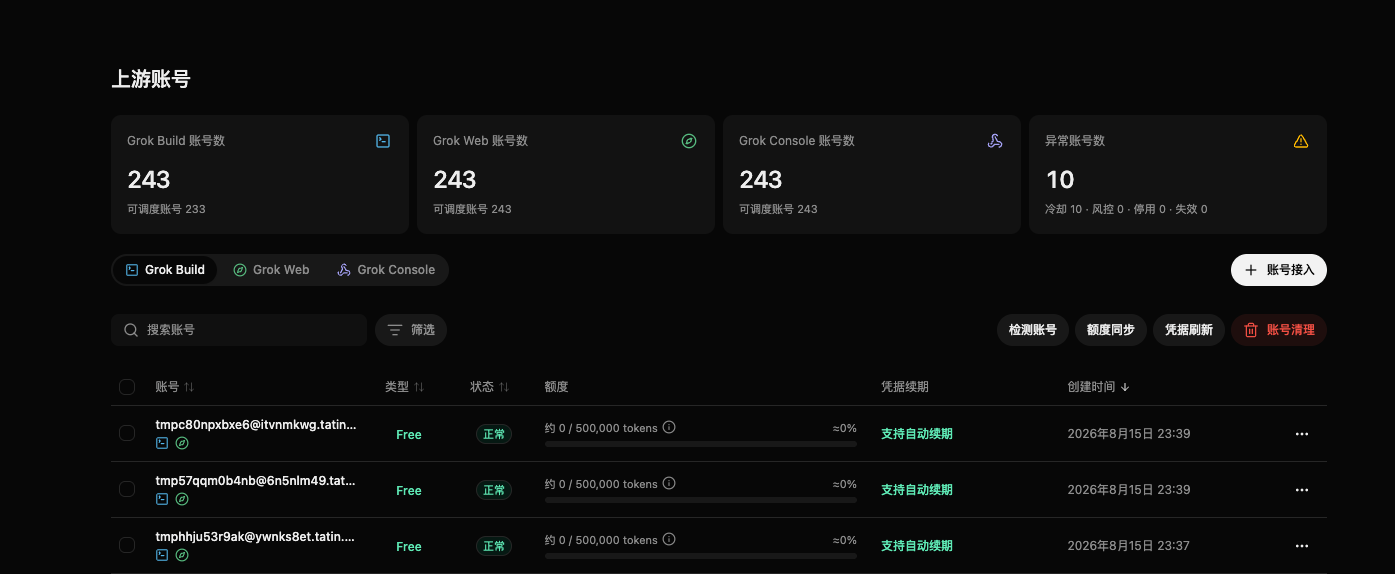Viewport: 1395px width, 574px height.
Task: Click 支持自动续期 link for tmpc80npxbxe6
Action: pyautogui.click(x=917, y=434)
